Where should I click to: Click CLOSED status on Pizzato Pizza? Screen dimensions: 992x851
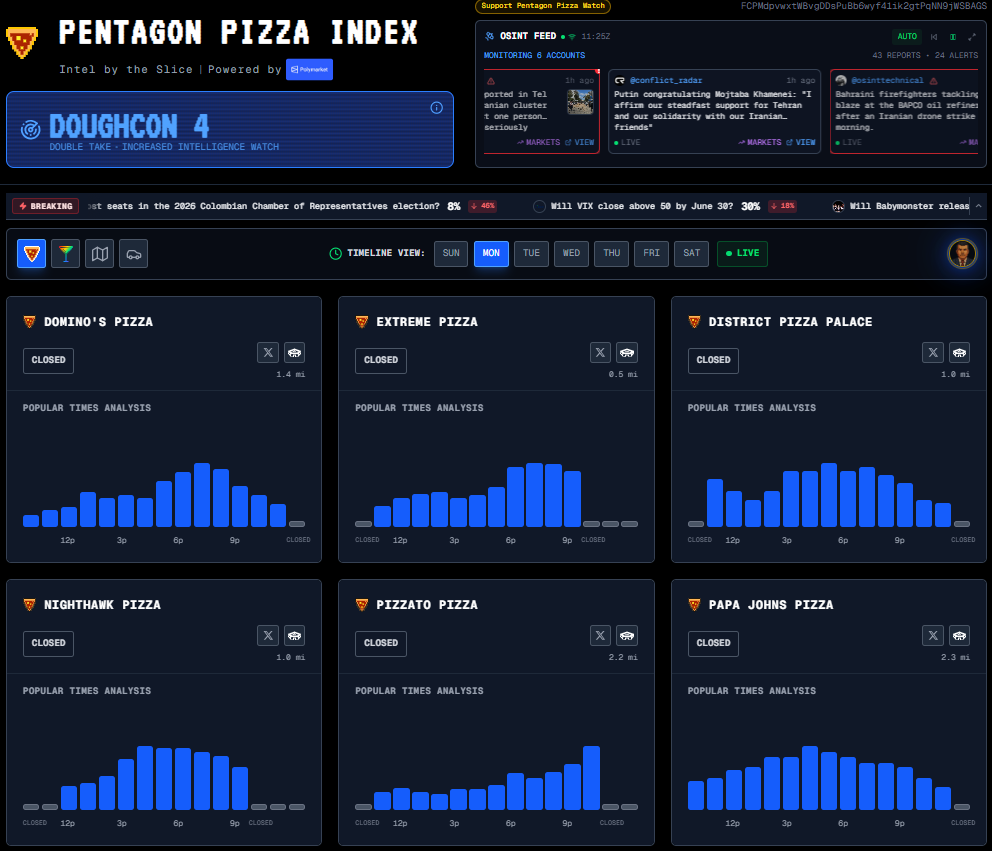381,643
